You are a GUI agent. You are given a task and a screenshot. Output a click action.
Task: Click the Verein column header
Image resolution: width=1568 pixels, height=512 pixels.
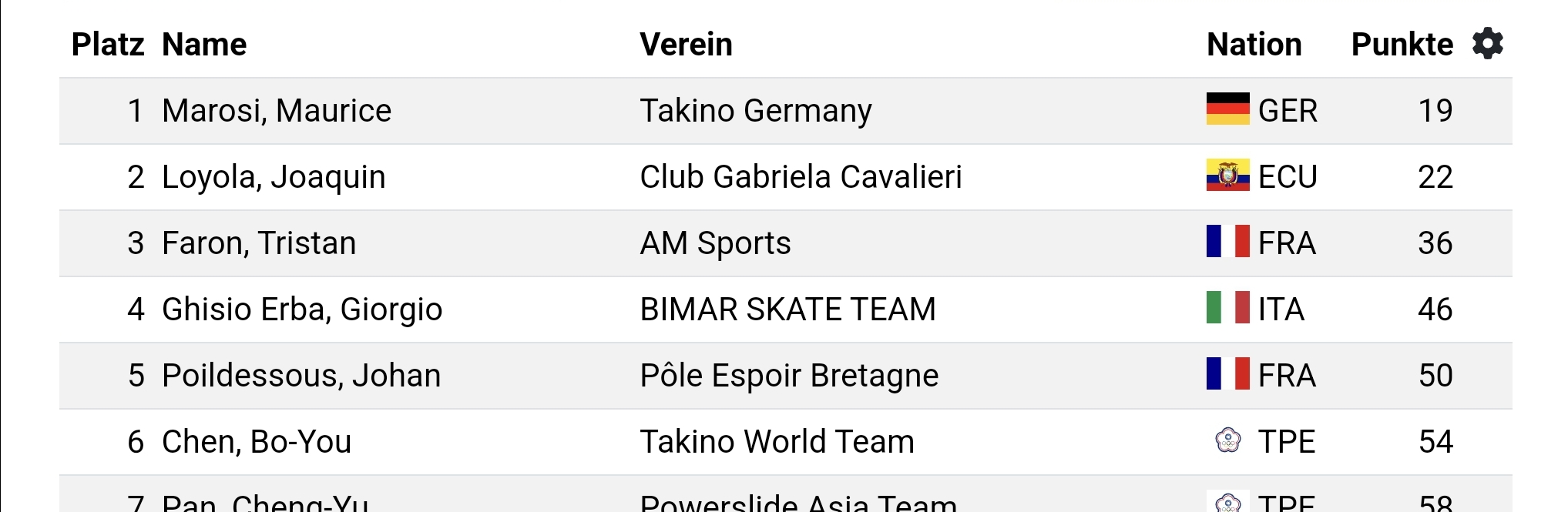click(x=686, y=45)
